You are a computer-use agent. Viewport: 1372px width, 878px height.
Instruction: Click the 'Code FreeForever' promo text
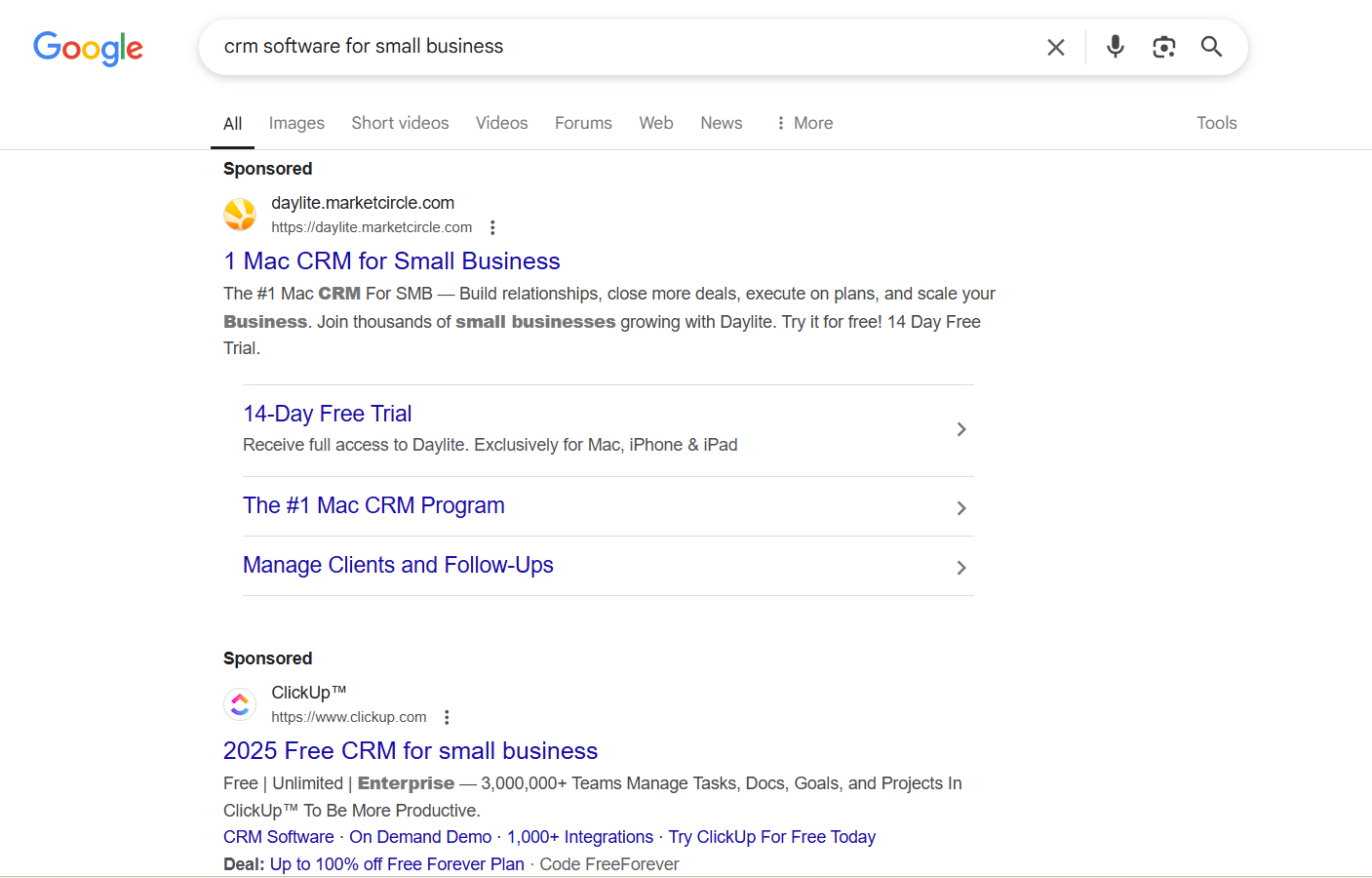pos(609,864)
